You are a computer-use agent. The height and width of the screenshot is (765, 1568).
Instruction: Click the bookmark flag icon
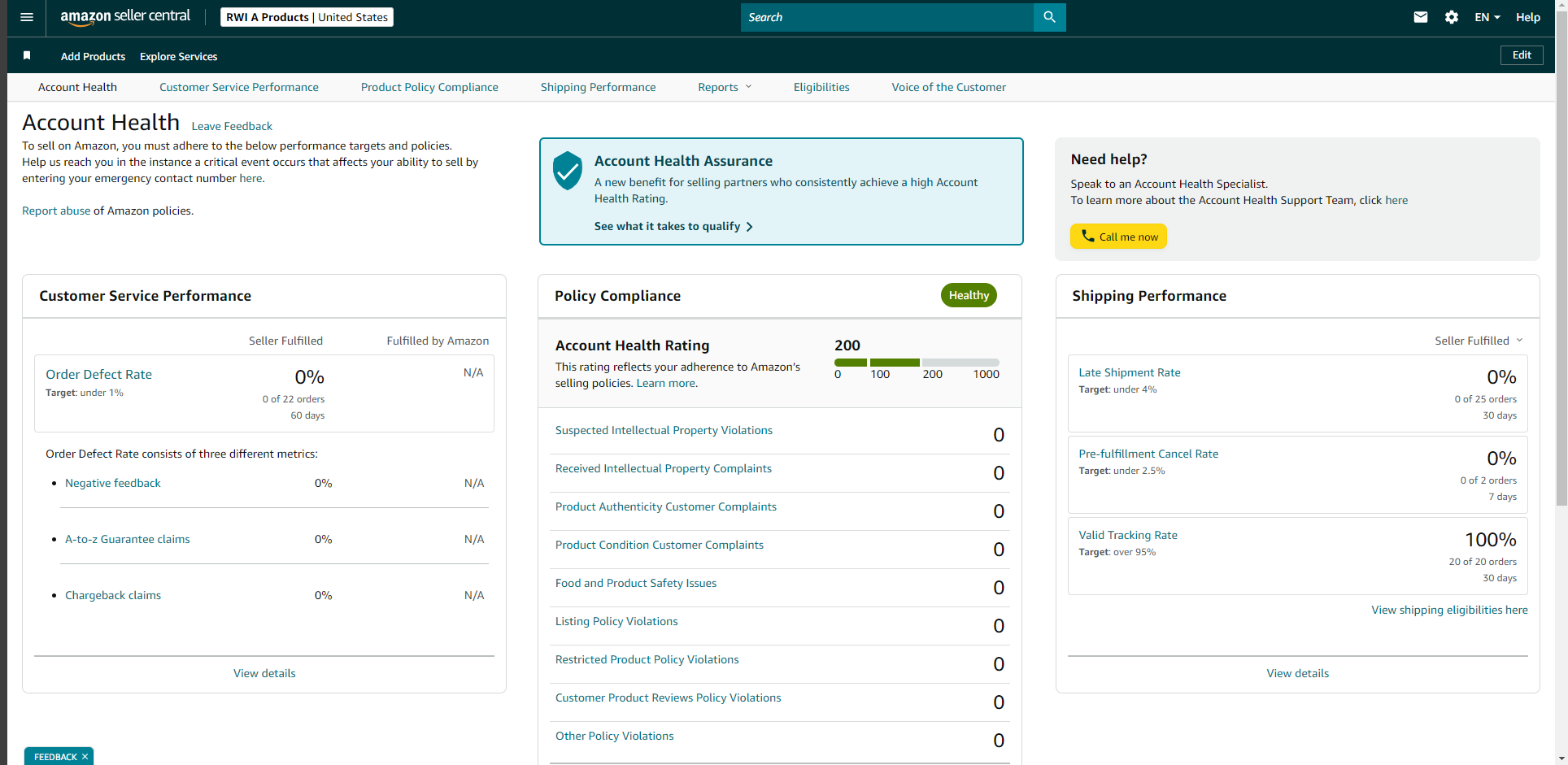coord(27,55)
